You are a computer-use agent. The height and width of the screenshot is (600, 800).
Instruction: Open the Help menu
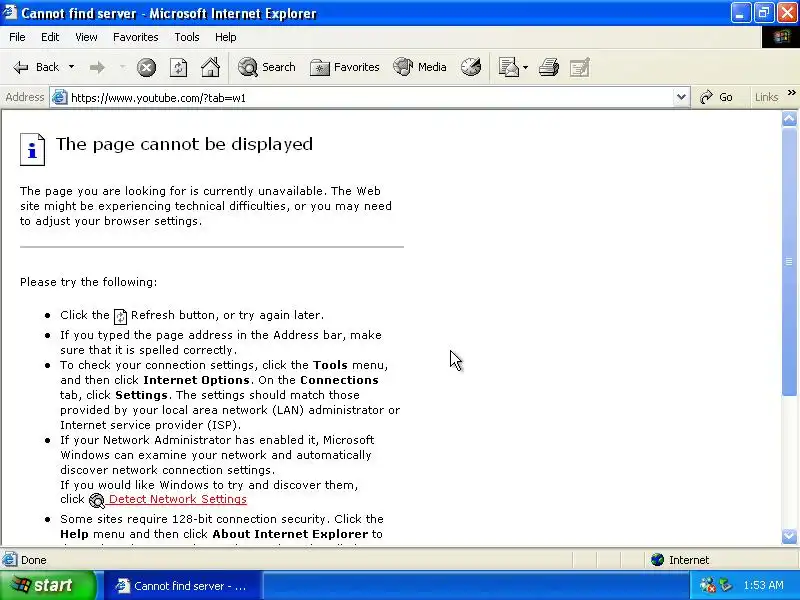[226, 37]
